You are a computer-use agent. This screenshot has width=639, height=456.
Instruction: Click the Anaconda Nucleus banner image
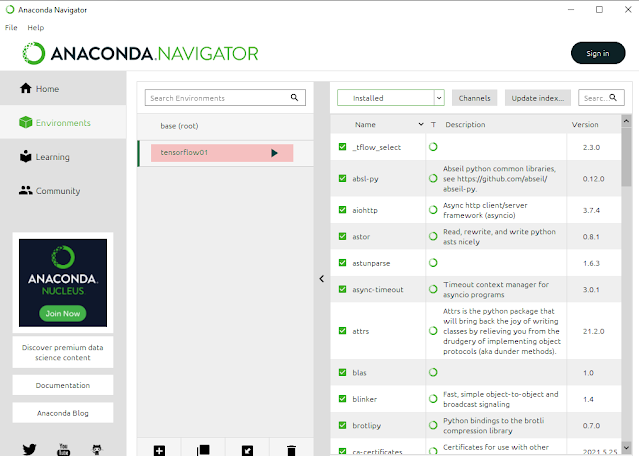63,283
